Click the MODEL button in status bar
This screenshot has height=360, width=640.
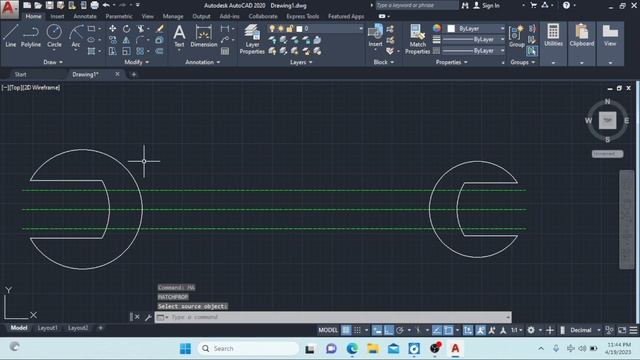(328, 330)
